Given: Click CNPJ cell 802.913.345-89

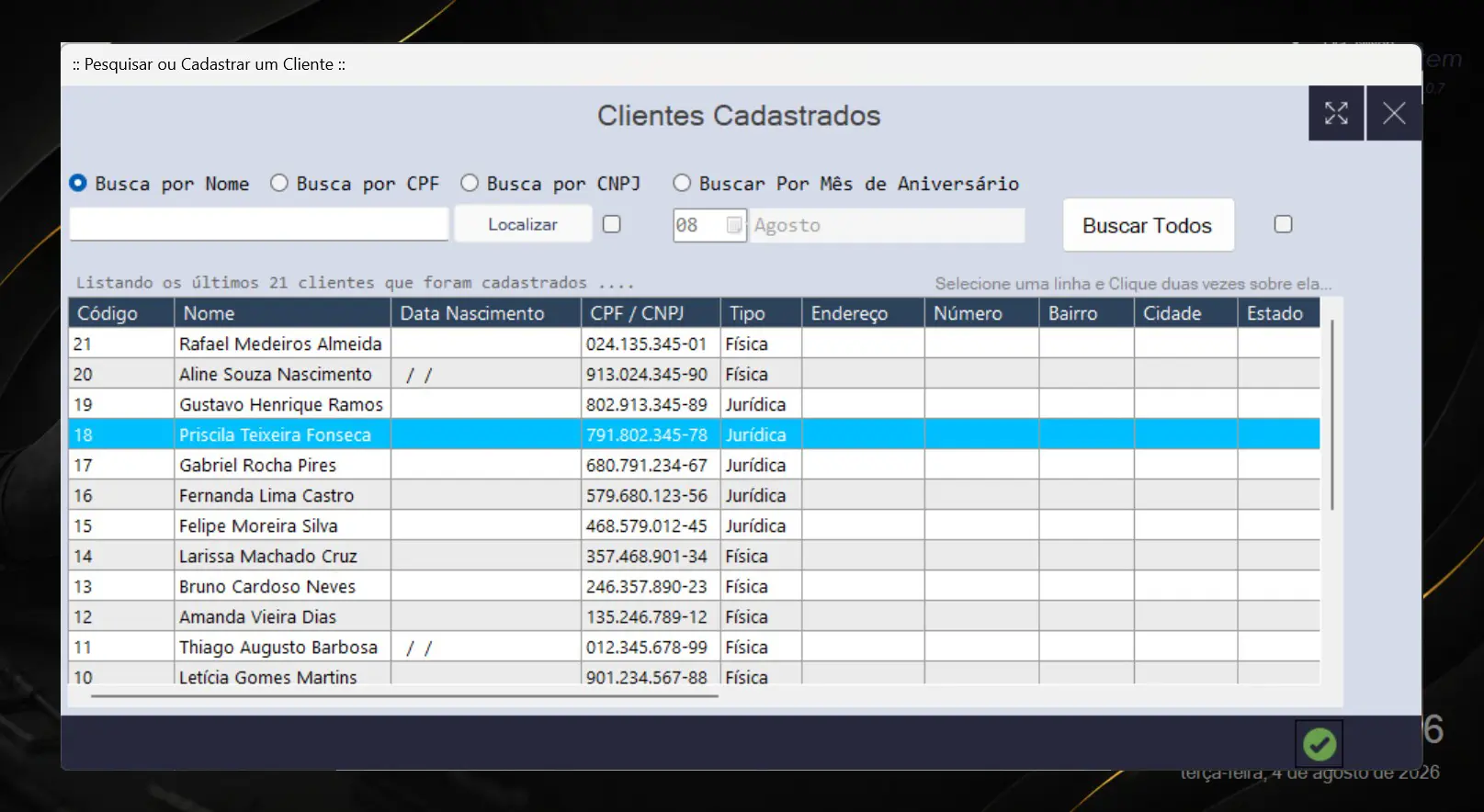Looking at the screenshot, I should [x=651, y=404].
